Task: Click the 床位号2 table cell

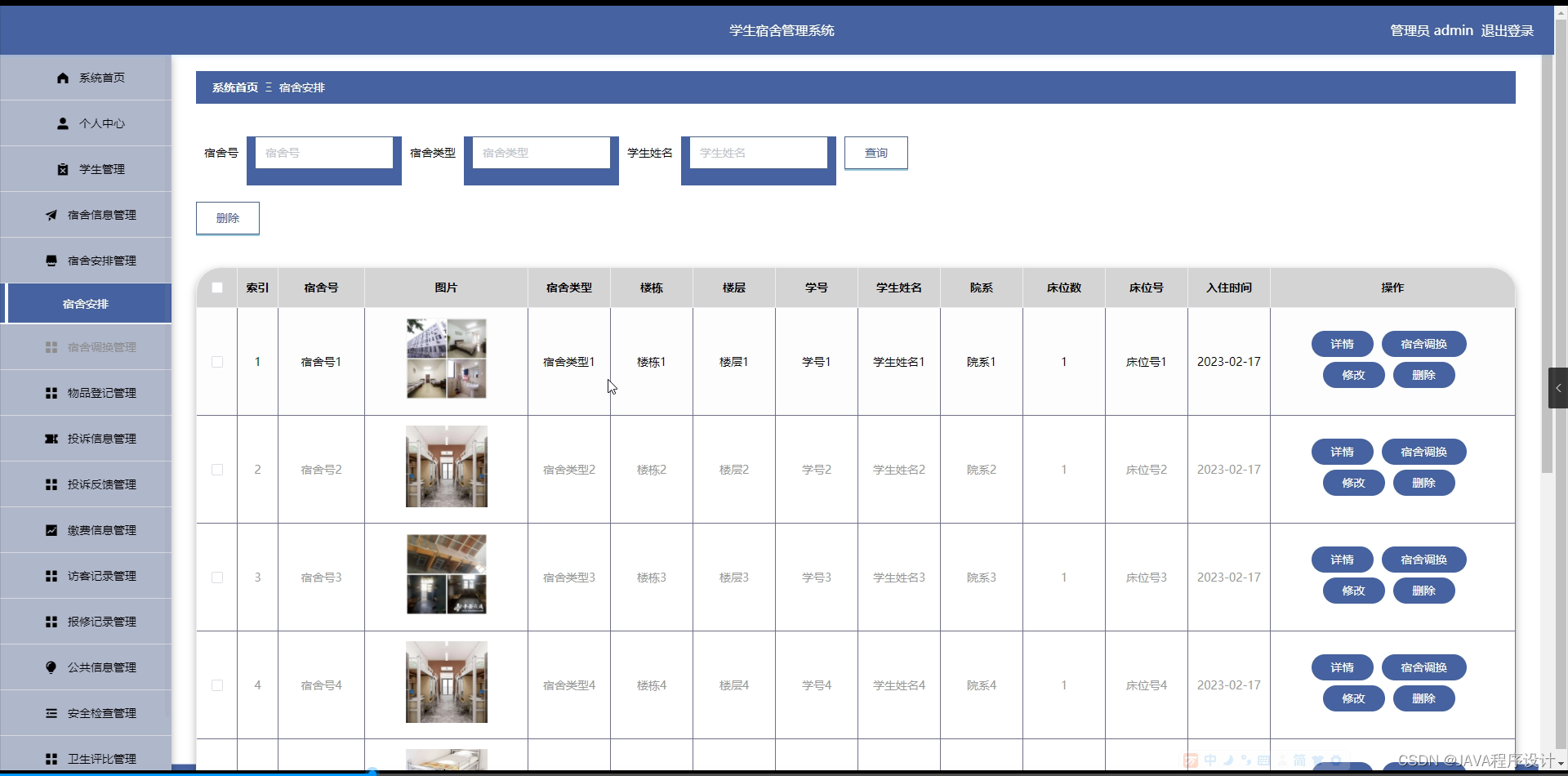Action: point(1147,470)
